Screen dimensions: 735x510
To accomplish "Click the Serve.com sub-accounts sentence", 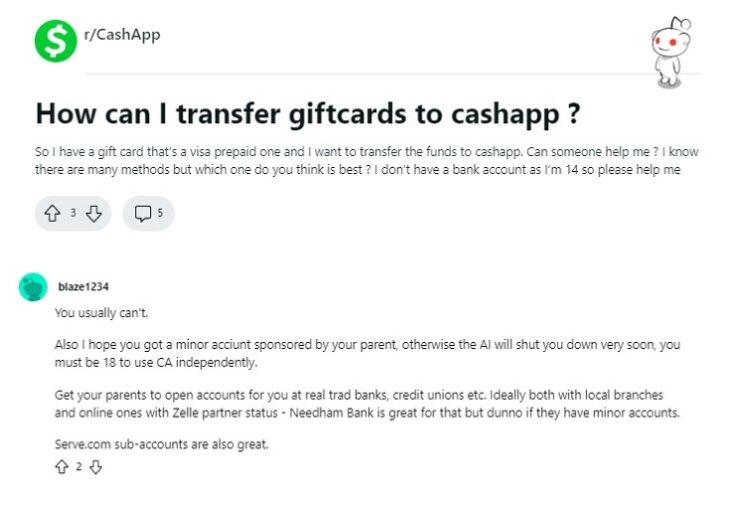I will [161, 444].
